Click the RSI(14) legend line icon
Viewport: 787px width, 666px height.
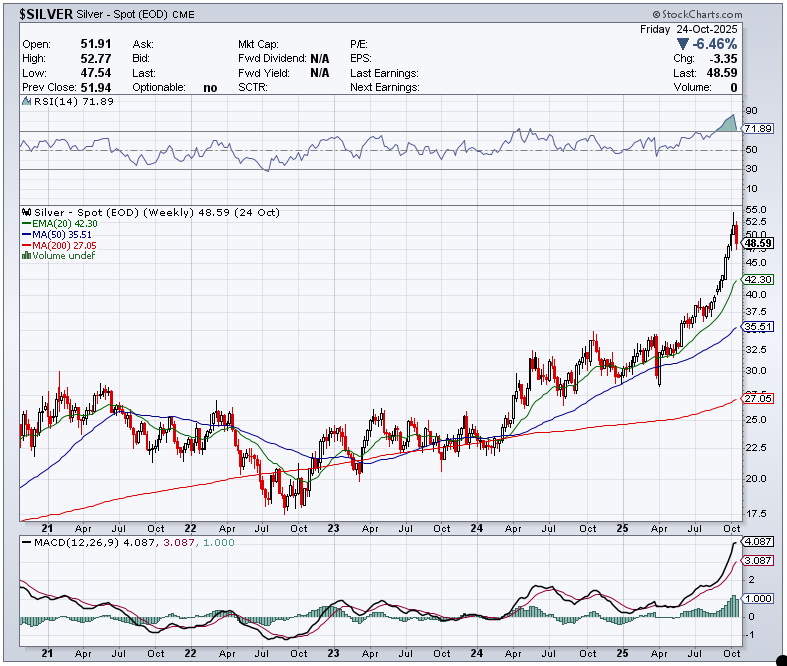point(25,103)
